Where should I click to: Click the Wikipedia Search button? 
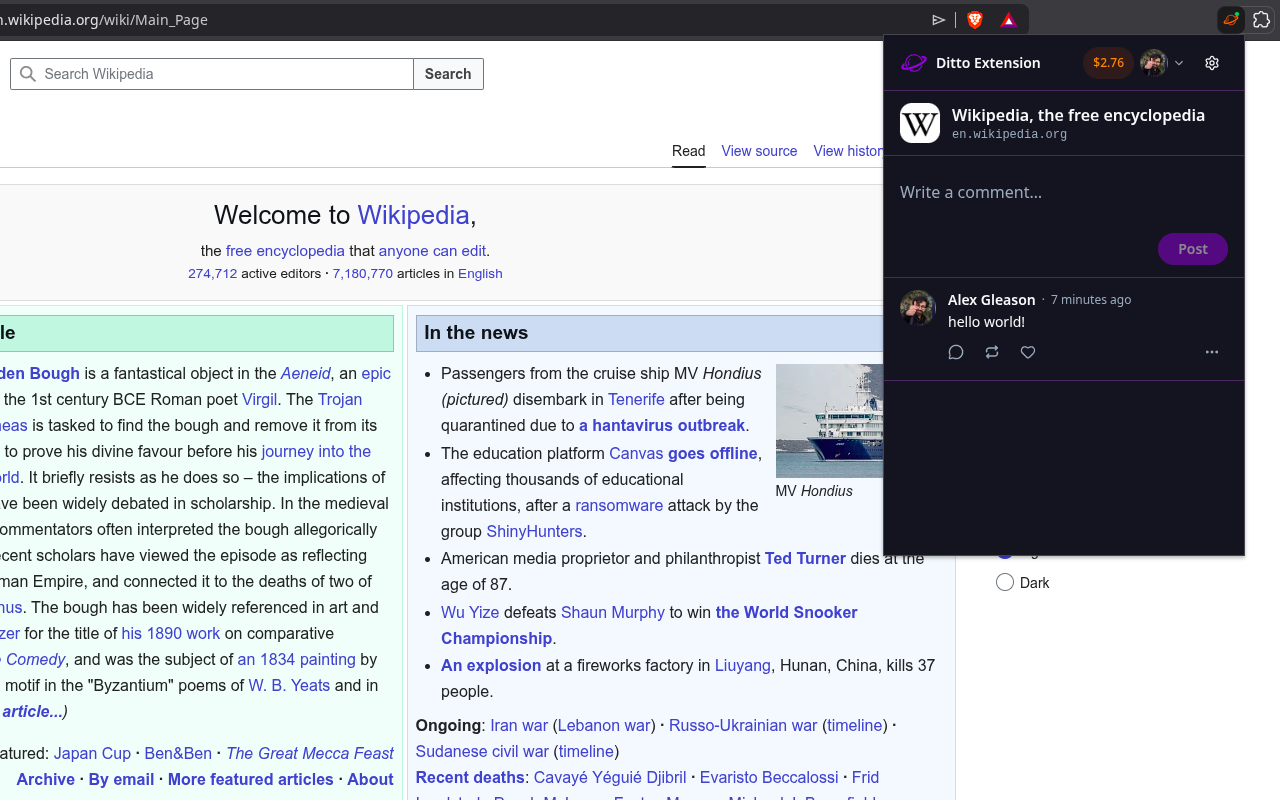pos(448,74)
